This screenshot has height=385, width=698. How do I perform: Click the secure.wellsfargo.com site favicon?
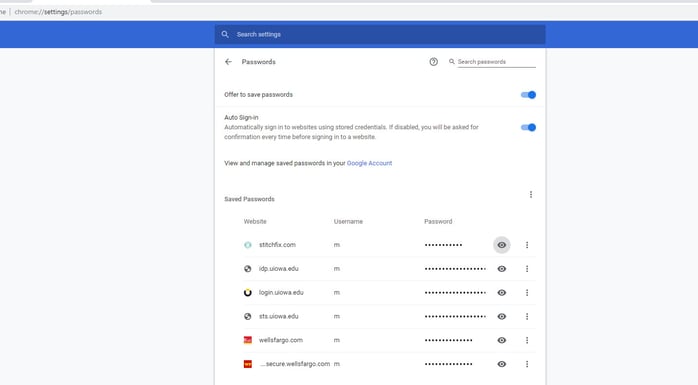pos(248,364)
